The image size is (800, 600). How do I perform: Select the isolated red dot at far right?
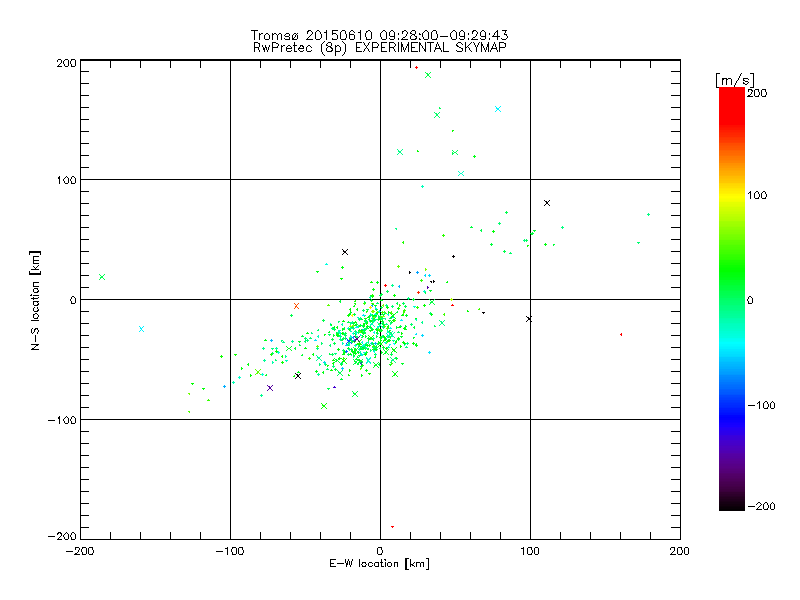tap(621, 334)
